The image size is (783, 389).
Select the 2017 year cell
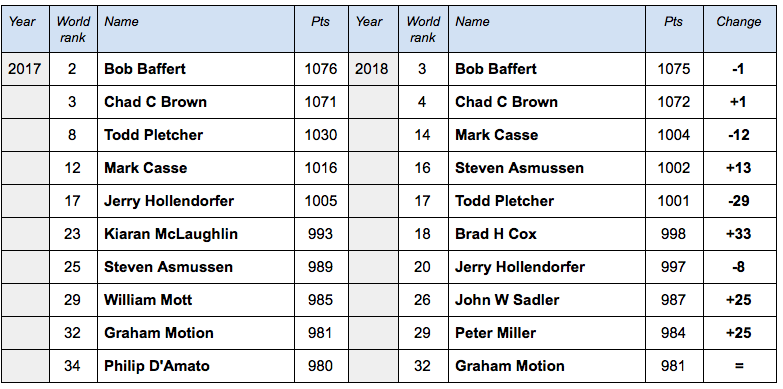point(25,69)
